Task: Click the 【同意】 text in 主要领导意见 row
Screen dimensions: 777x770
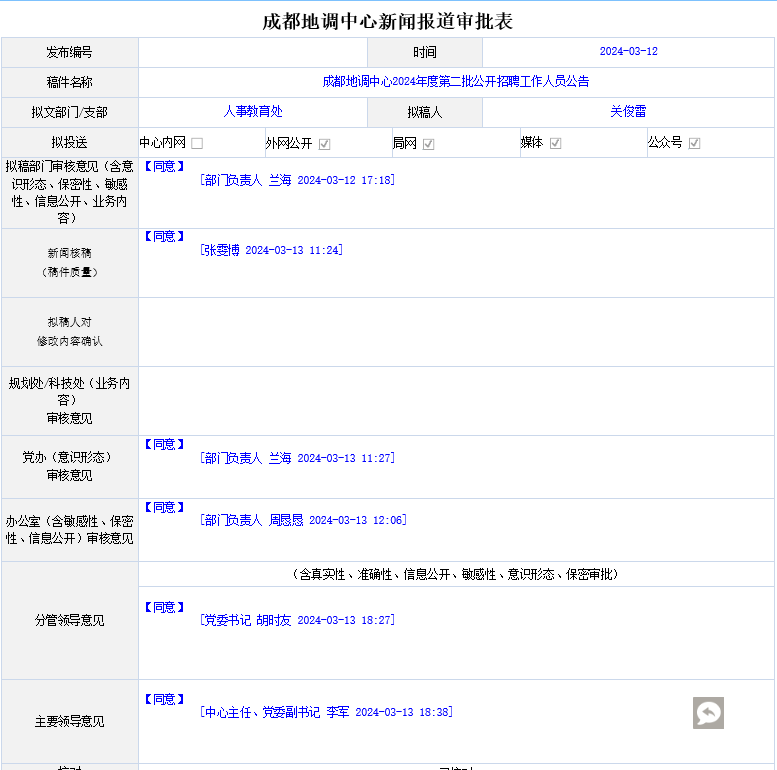Action: point(164,699)
